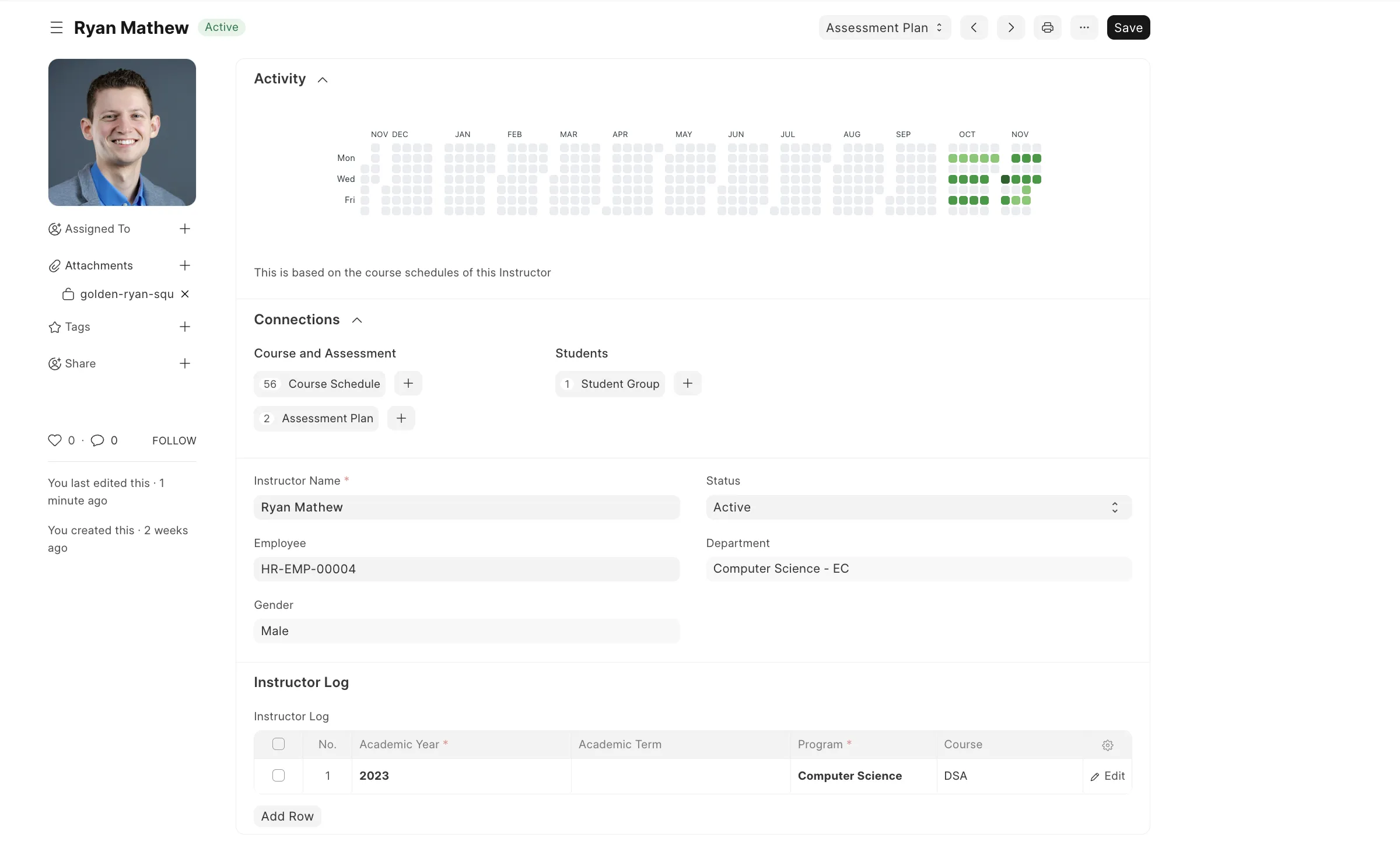1400x848 pixels.
Task: Edit the DSA course entry
Action: [1108, 776]
